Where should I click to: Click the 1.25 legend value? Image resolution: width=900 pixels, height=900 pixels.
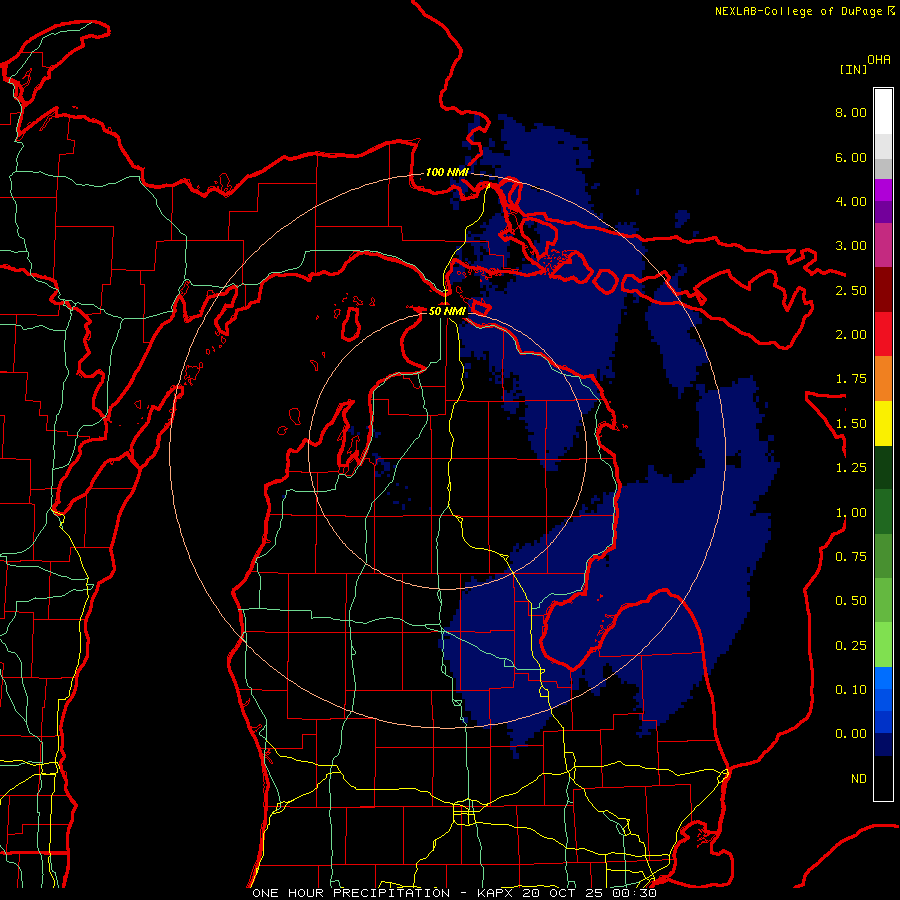851,468
